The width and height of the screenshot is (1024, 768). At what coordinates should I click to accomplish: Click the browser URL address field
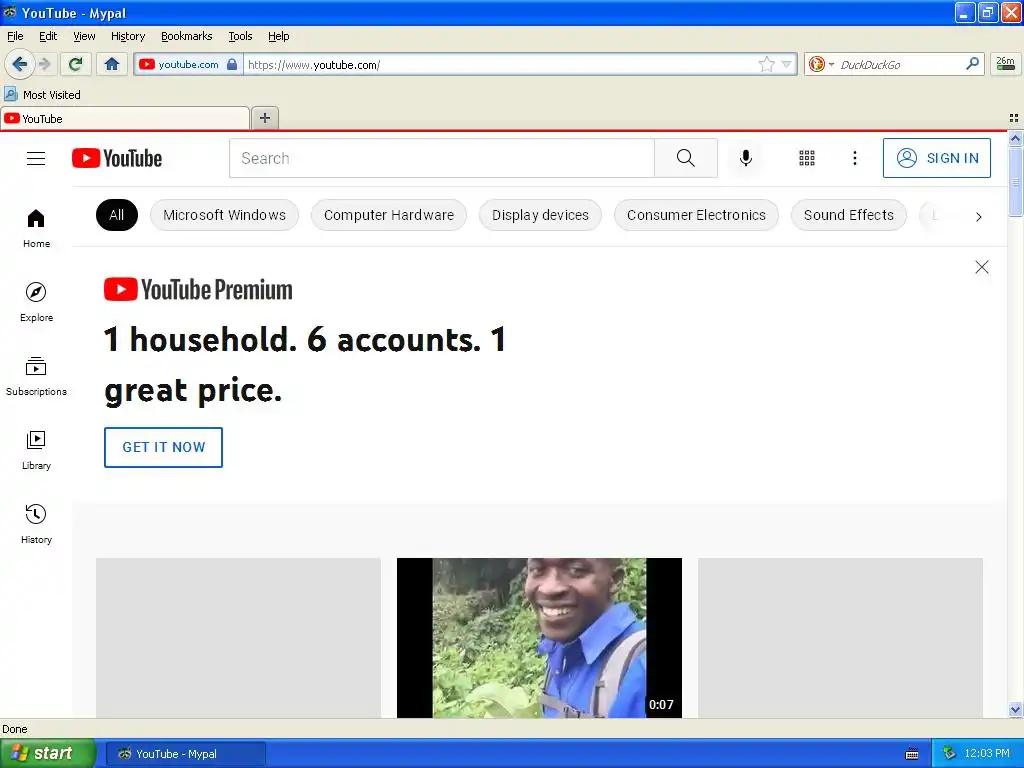click(x=500, y=64)
